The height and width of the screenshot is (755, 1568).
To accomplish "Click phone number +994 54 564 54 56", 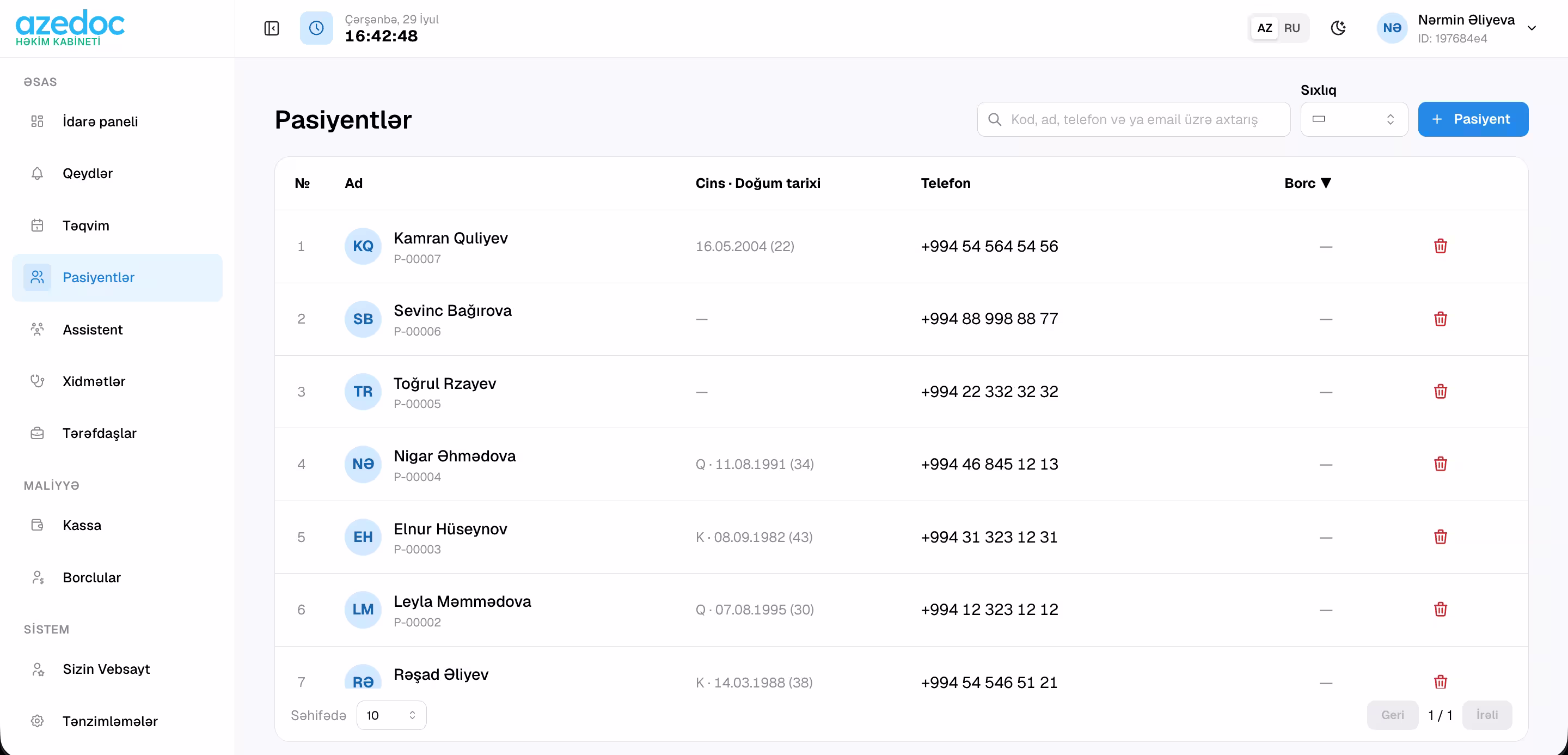I will (989, 246).
